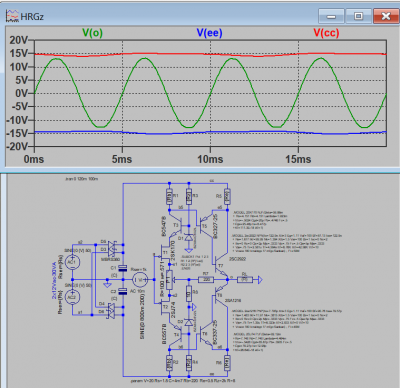Click the 0ms time axis label

point(34,159)
